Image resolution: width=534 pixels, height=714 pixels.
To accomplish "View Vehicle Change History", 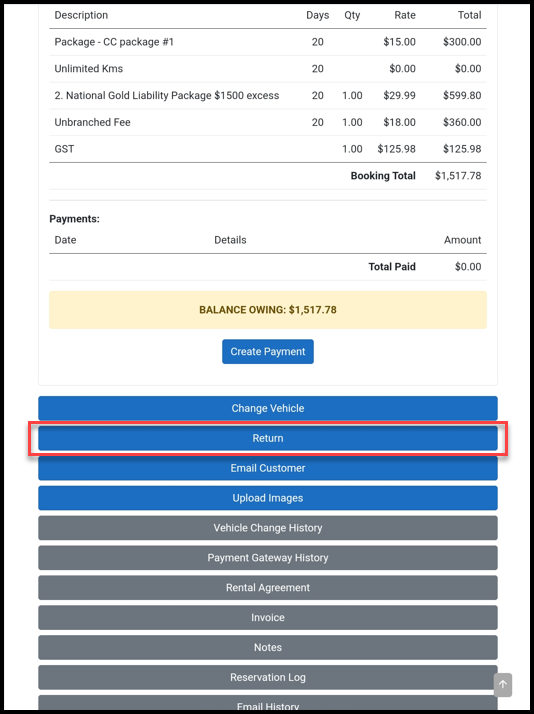I will 268,528.
